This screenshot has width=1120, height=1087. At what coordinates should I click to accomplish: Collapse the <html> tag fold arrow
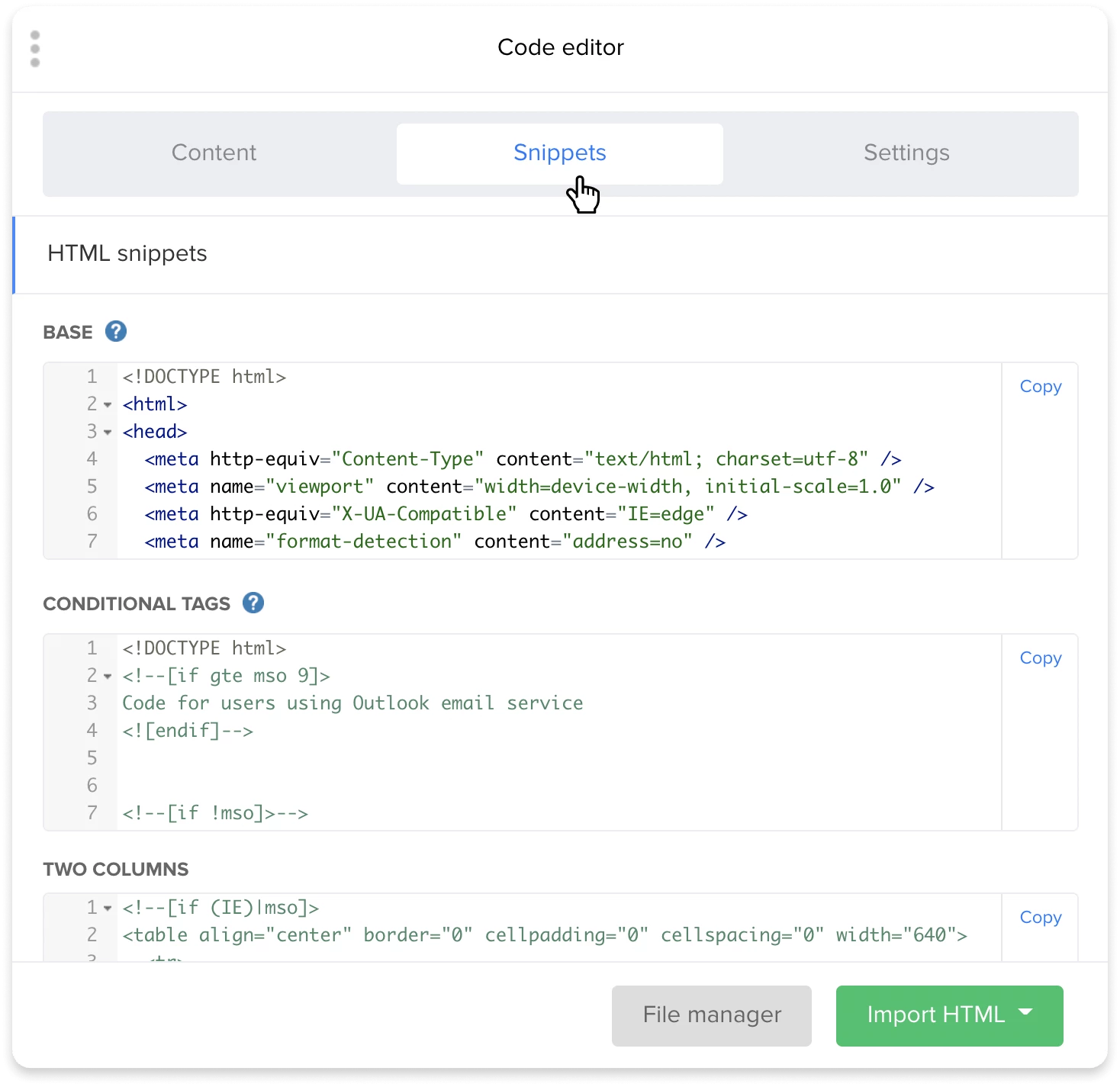point(108,405)
